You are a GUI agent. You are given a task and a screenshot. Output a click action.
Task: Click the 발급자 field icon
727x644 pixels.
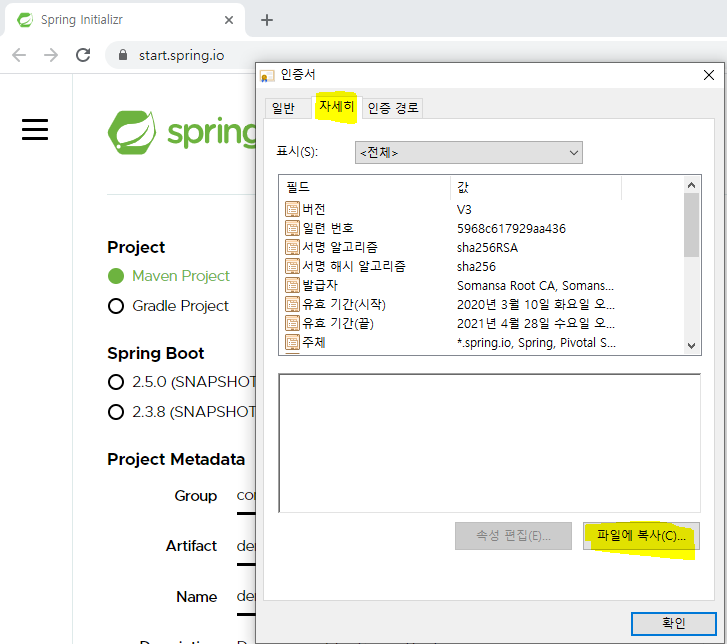click(x=292, y=285)
